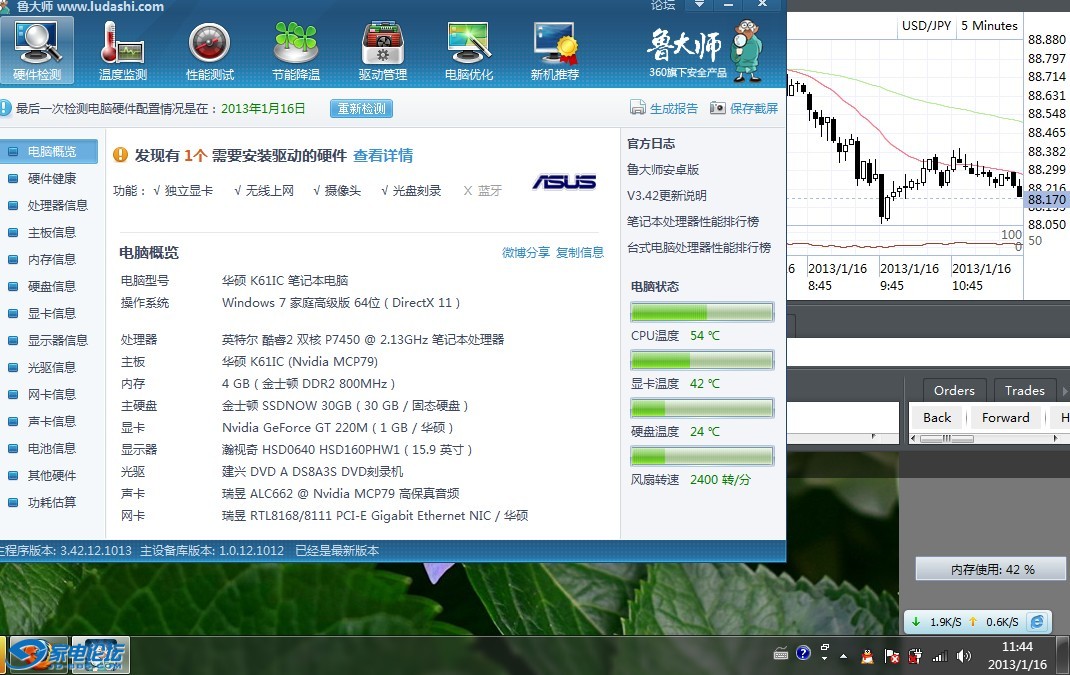
Task: Open the 5 Minutes timeframe dropdown
Action: (989, 25)
